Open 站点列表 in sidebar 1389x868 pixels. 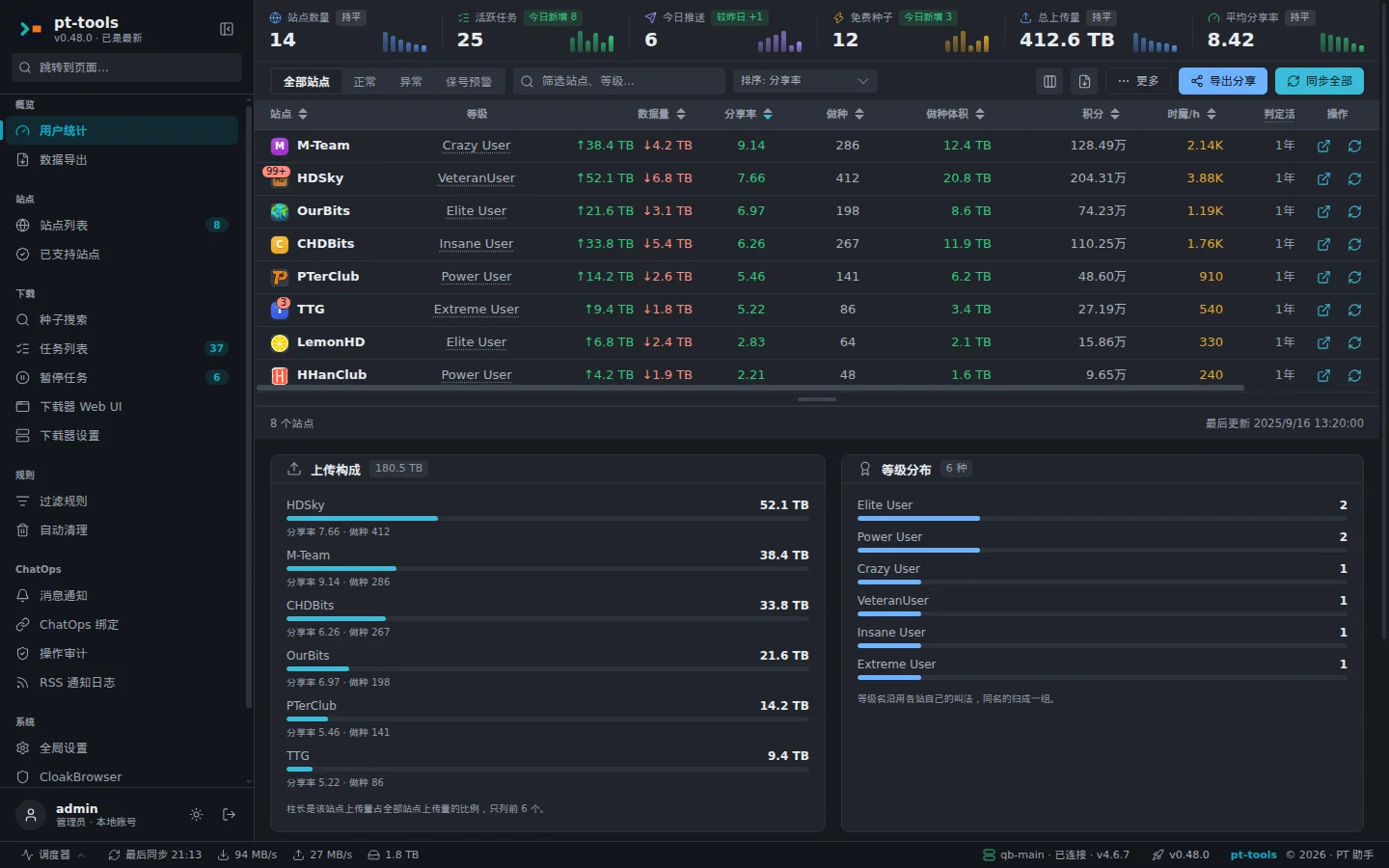(x=122, y=225)
